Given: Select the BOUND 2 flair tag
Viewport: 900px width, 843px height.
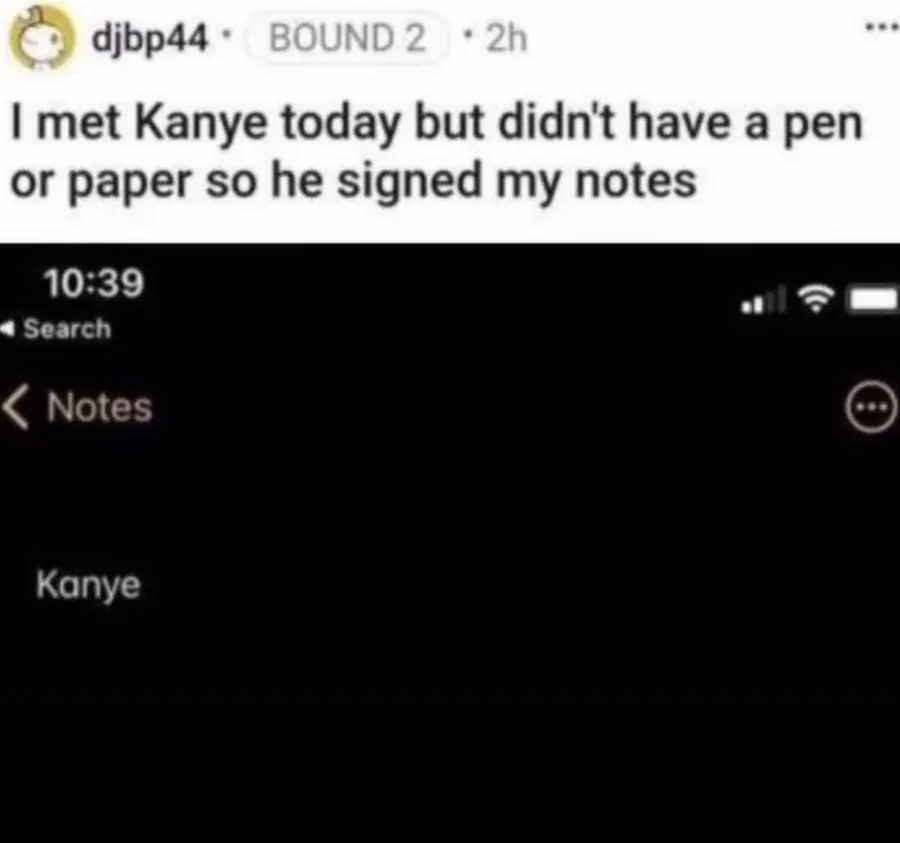Looking at the screenshot, I should pyautogui.click(x=347, y=38).
